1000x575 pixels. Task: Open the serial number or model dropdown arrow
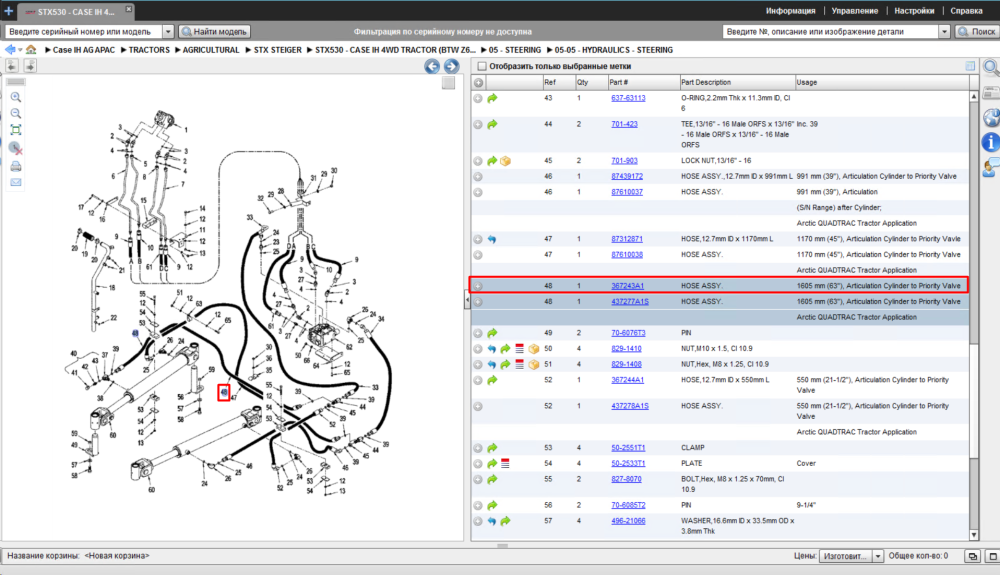point(168,31)
